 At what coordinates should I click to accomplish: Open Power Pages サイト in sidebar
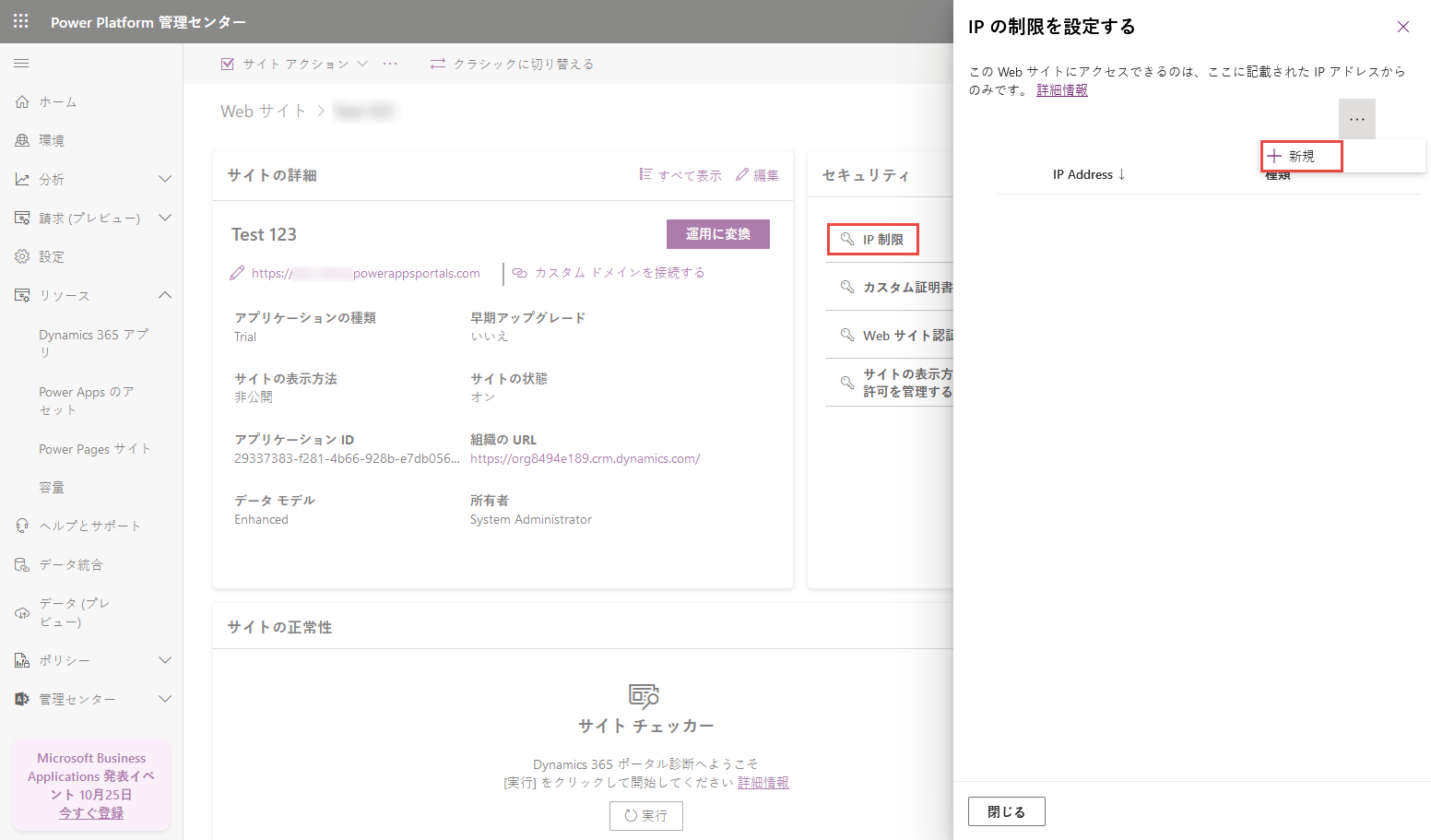pyautogui.click(x=94, y=449)
